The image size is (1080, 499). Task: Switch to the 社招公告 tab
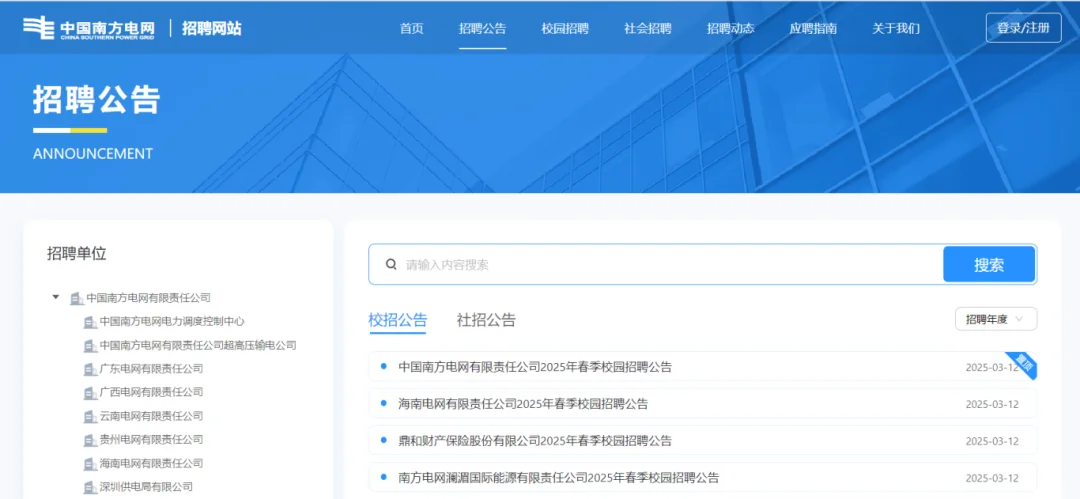click(x=486, y=320)
